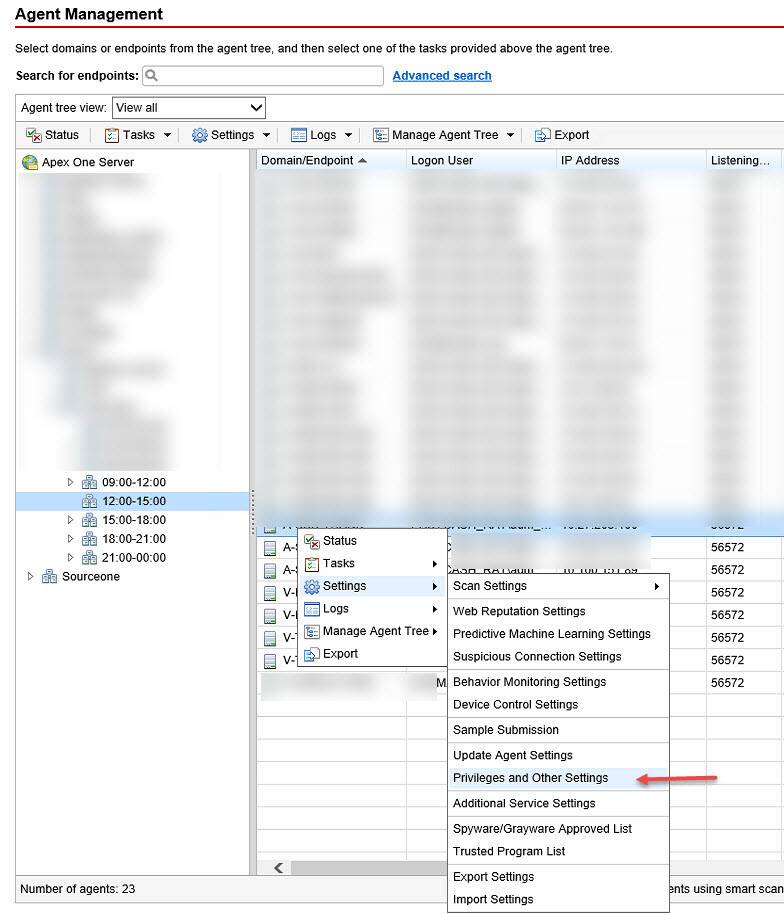Click the Sourceone domain icon in the tree
784x914 pixels.
49,577
